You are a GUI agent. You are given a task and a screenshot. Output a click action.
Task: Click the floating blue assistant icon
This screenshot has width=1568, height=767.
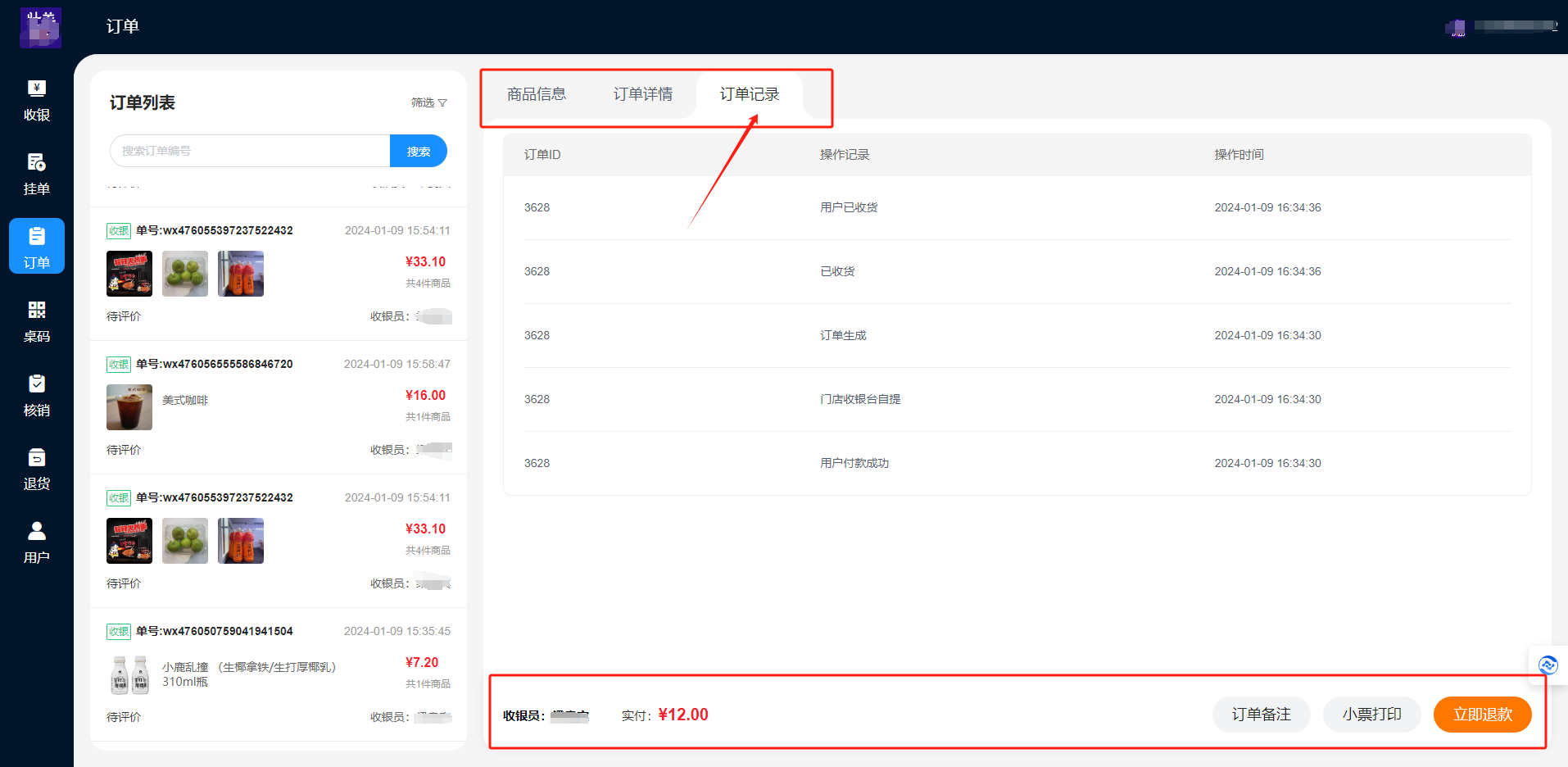[1548, 665]
